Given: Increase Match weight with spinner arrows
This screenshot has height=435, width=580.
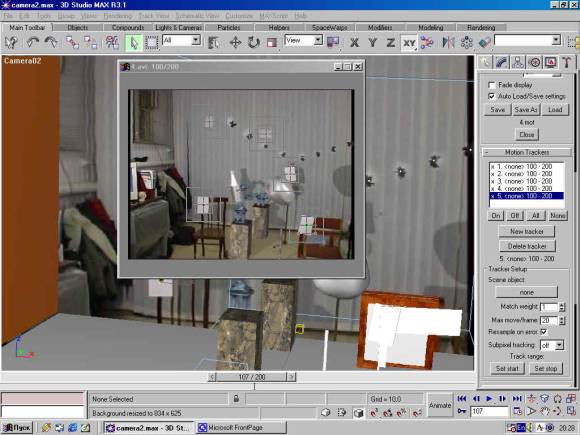Looking at the screenshot, I should 562,305.
